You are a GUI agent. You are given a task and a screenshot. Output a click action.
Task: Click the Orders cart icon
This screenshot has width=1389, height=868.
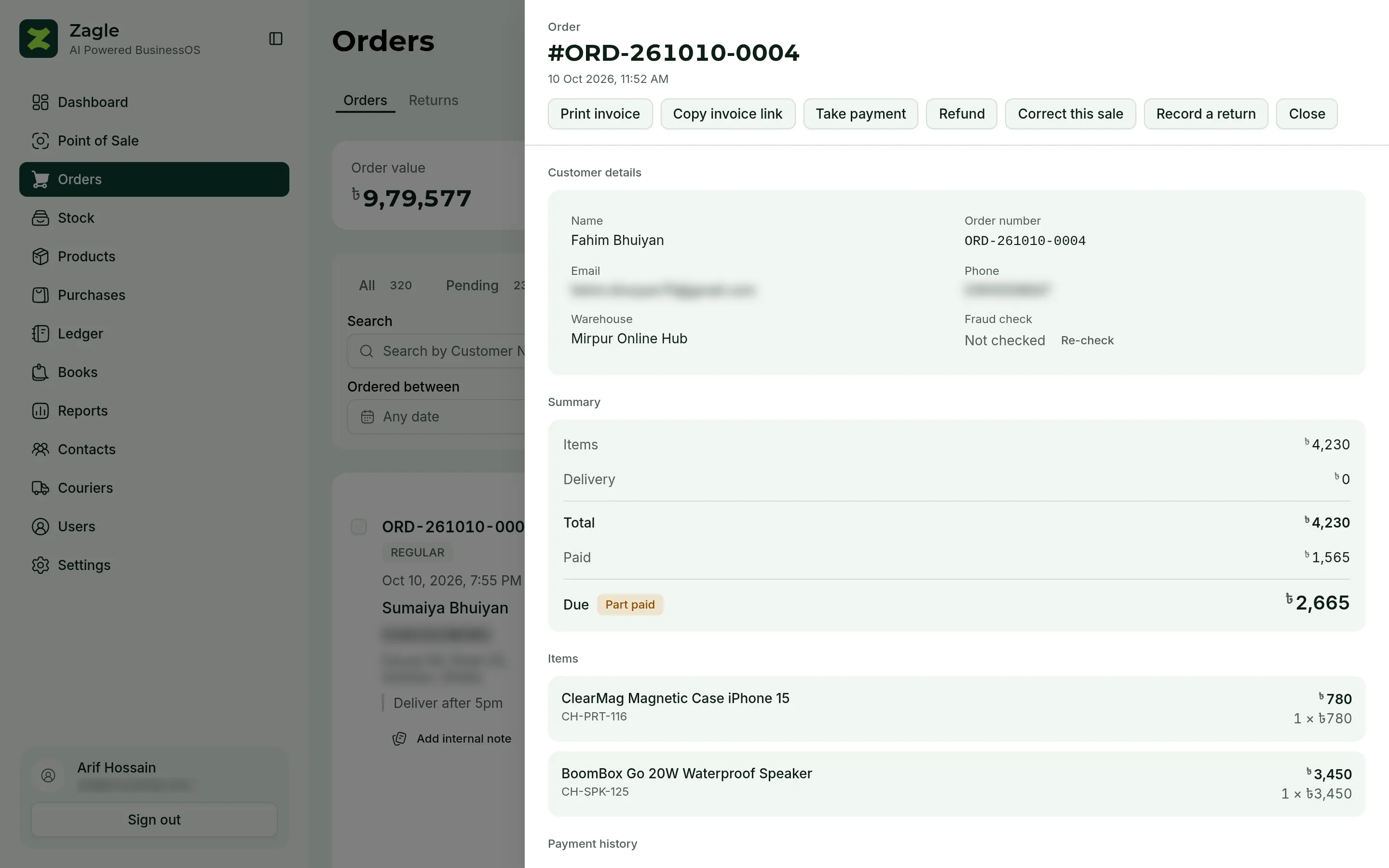tap(40, 179)
